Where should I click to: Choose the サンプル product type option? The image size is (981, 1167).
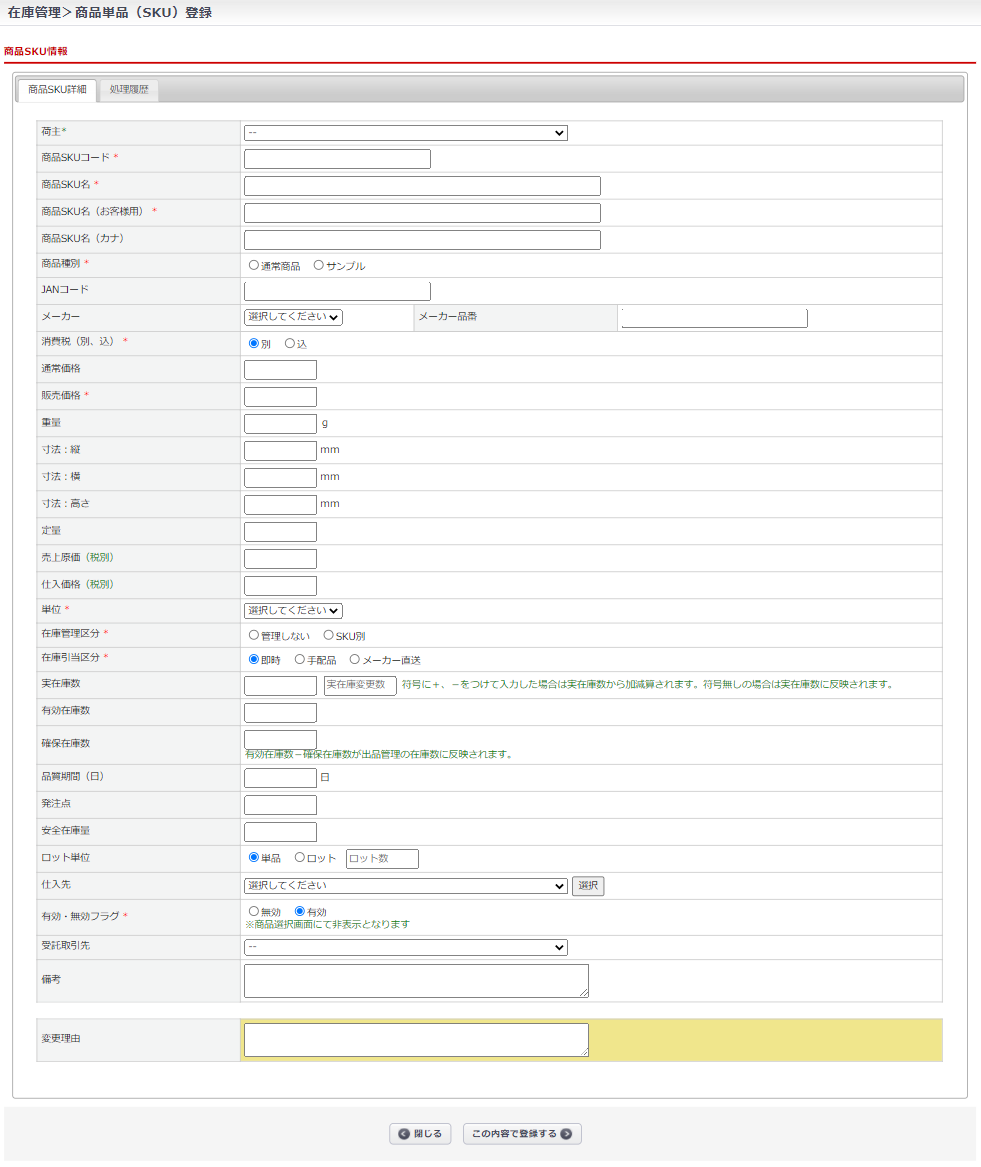(319, 266)
